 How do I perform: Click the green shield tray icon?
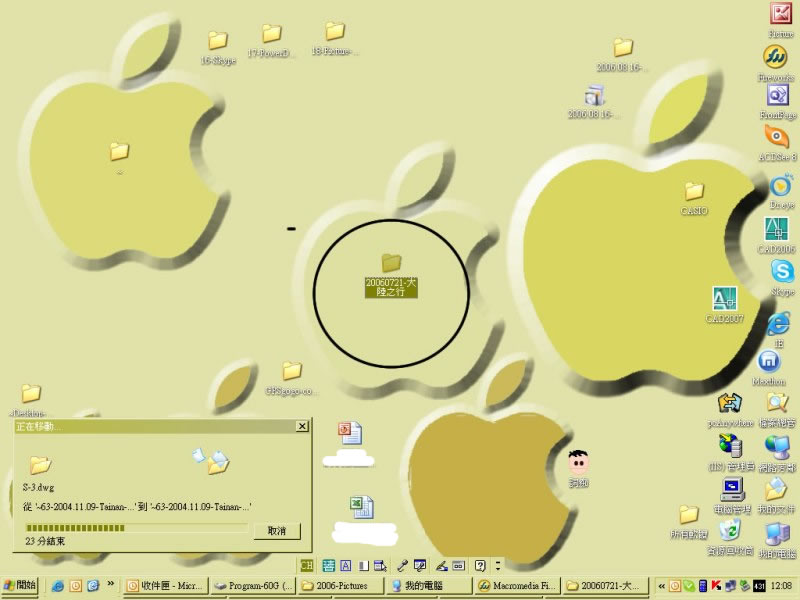click(x=688, y=586)
